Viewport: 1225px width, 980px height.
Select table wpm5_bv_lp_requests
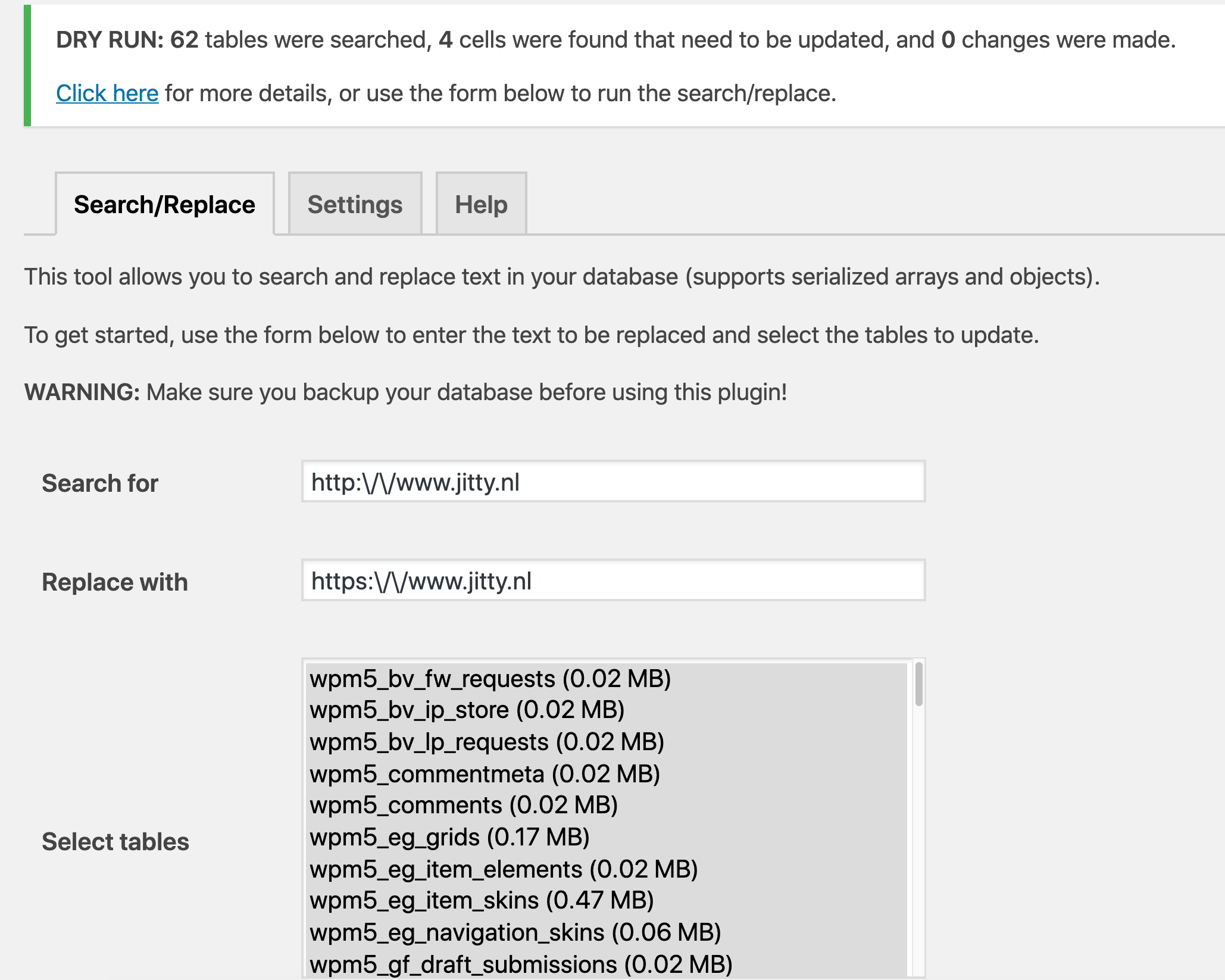[607, 742]
